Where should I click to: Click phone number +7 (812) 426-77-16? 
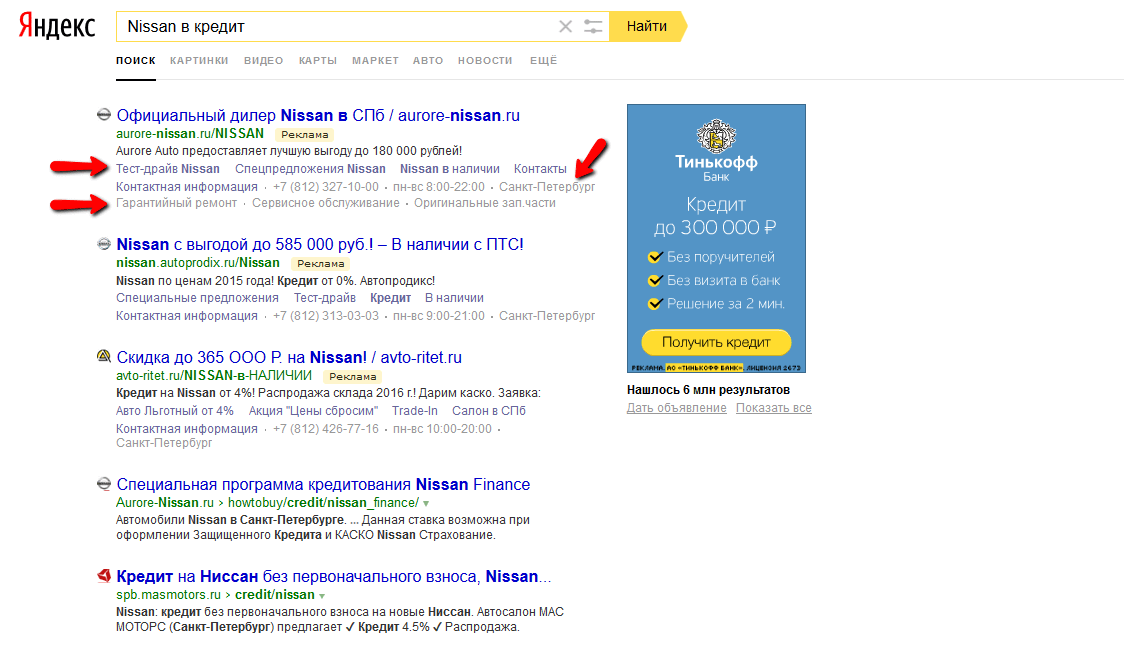(x=326, y=429)
